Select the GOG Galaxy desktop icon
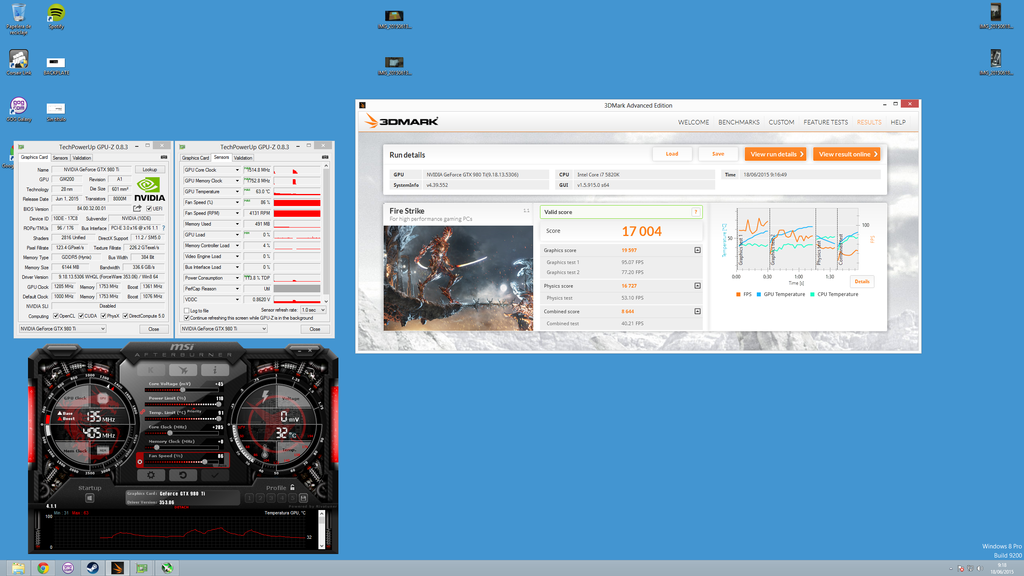Viewport: 1024px width, 576px height. point(18,108)
